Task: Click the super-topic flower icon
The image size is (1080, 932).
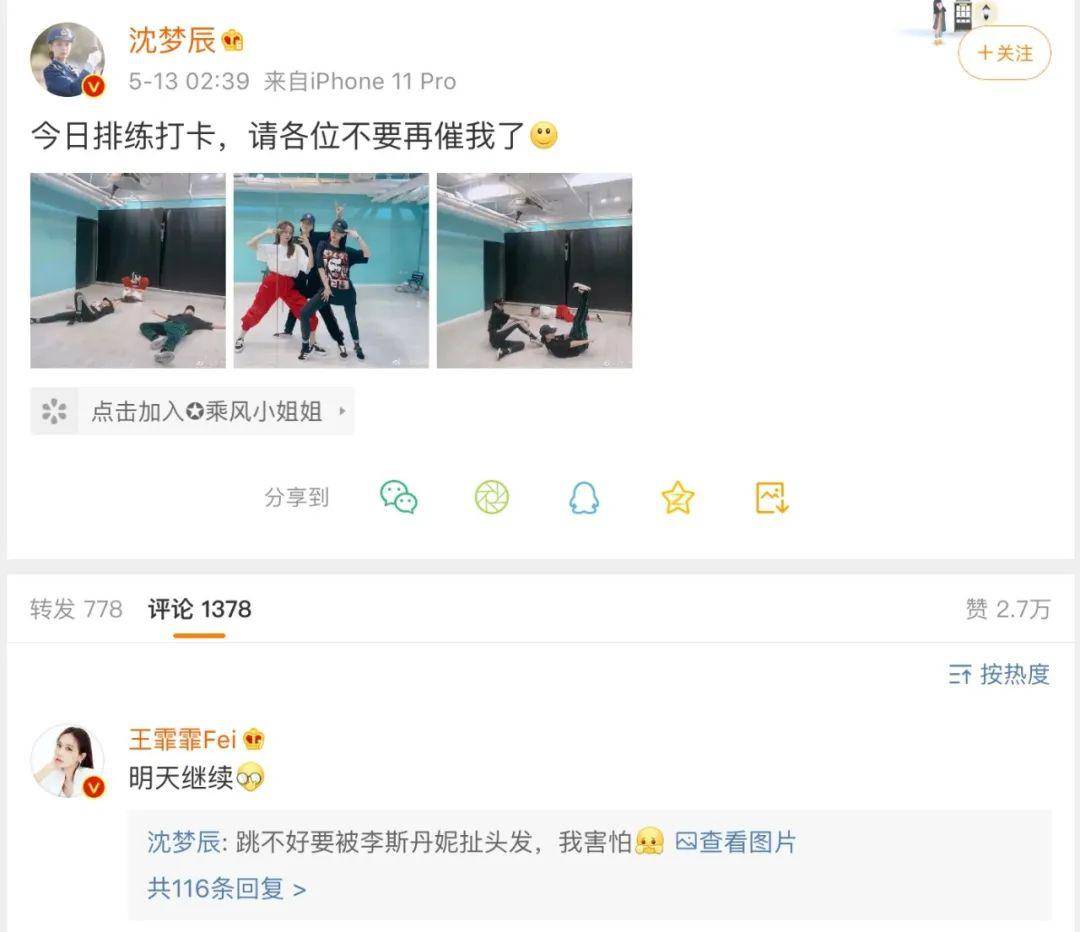Action: click(54, 411)
